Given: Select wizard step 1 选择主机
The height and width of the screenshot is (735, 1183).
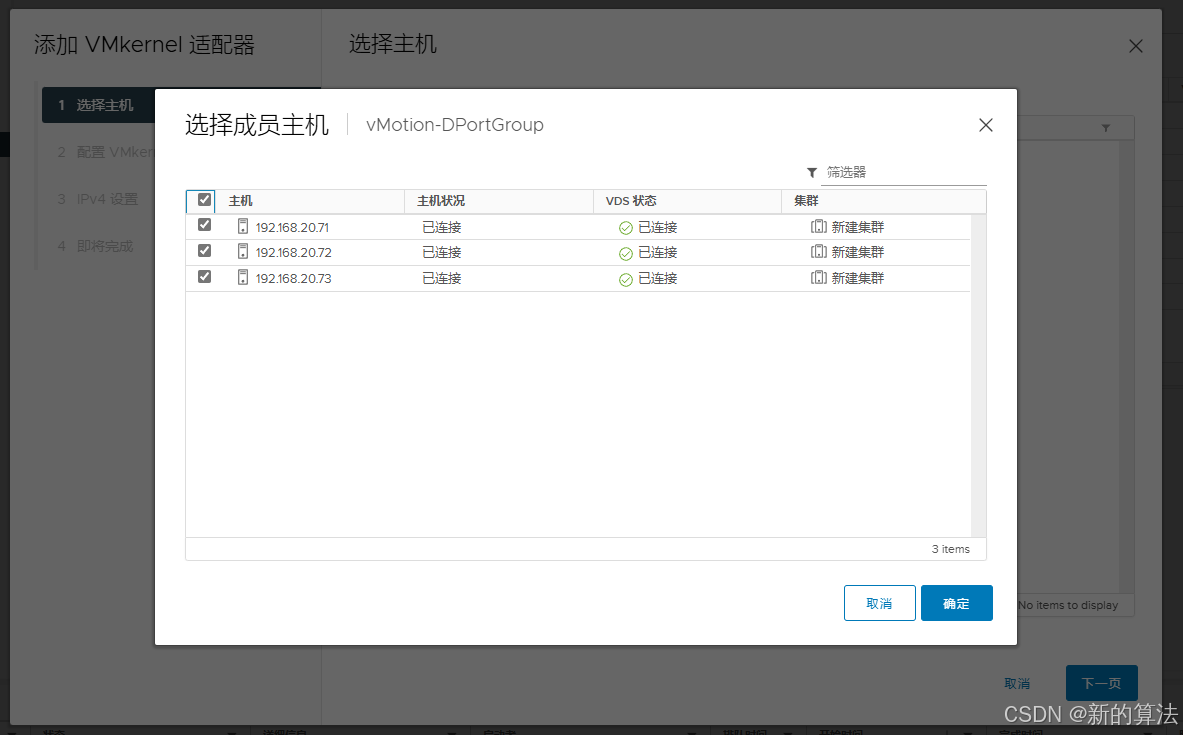Looking at the screenshot, I should point(99,106).
